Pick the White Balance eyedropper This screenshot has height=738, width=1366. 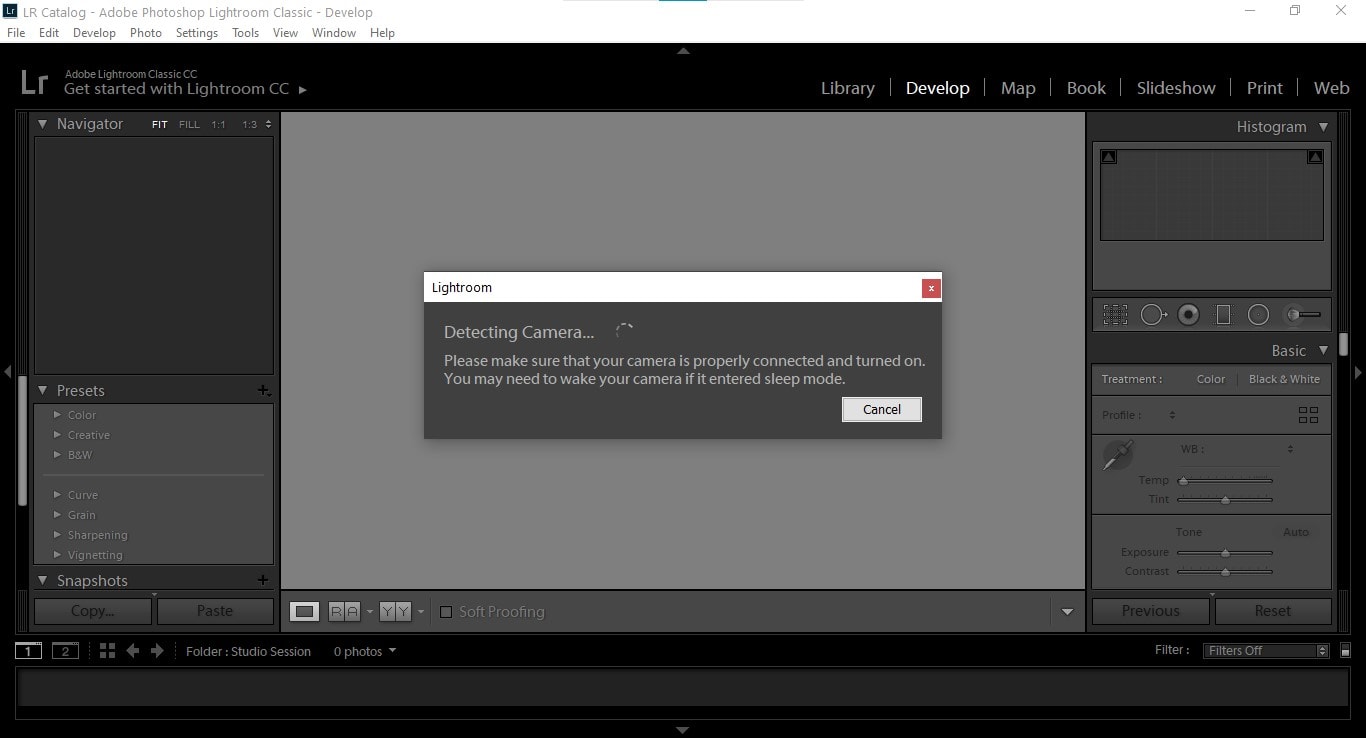tap(1117, 456)
